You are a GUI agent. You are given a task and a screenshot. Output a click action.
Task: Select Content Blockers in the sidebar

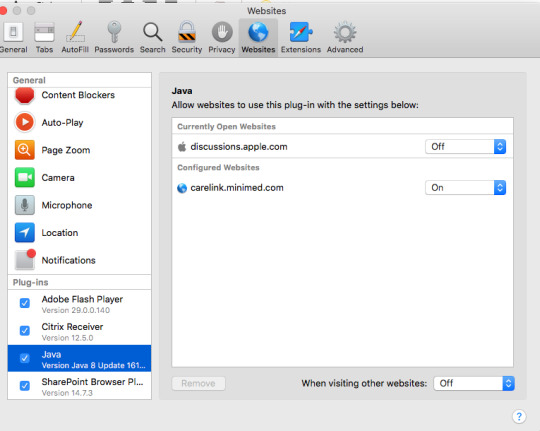coord(79,95)
